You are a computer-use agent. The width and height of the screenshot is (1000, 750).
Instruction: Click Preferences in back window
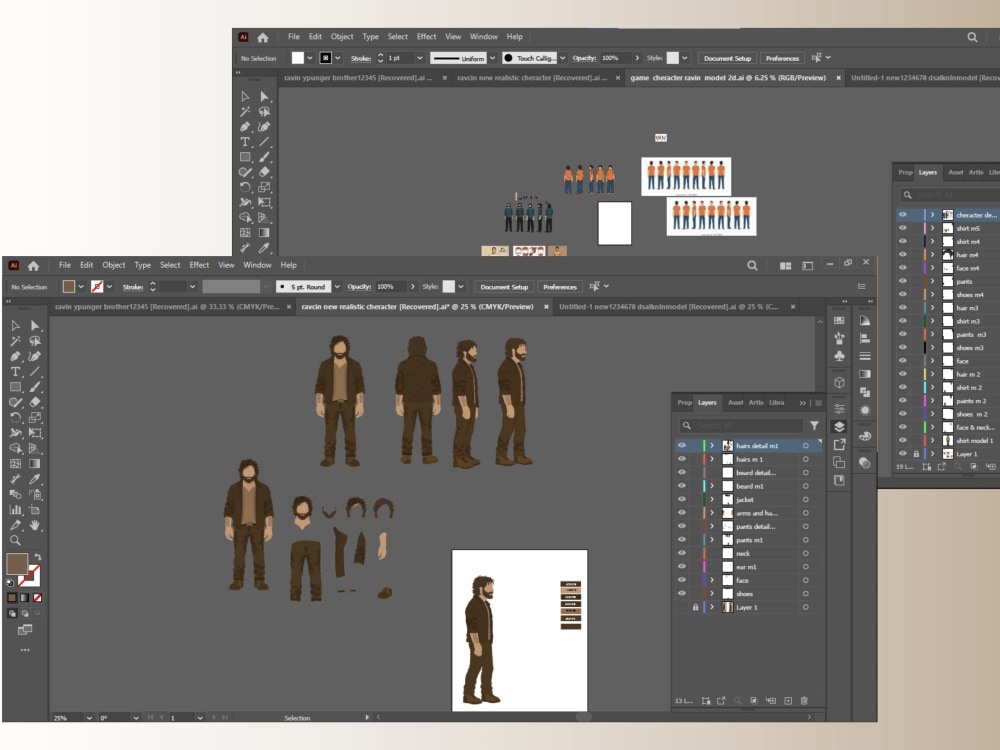(x=782, y=58)
